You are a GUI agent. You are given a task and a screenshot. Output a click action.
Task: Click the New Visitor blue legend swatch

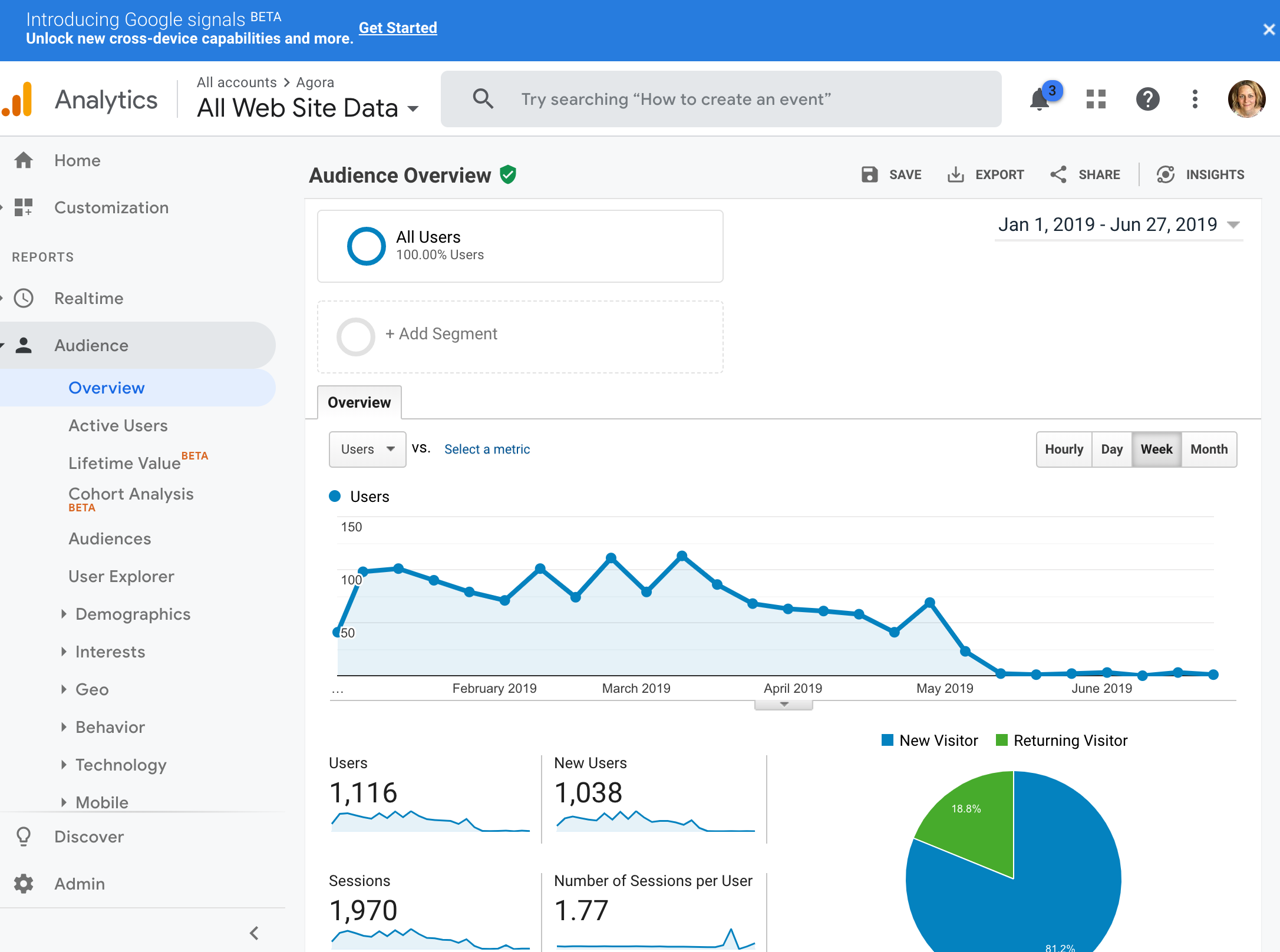click(888, 741)
